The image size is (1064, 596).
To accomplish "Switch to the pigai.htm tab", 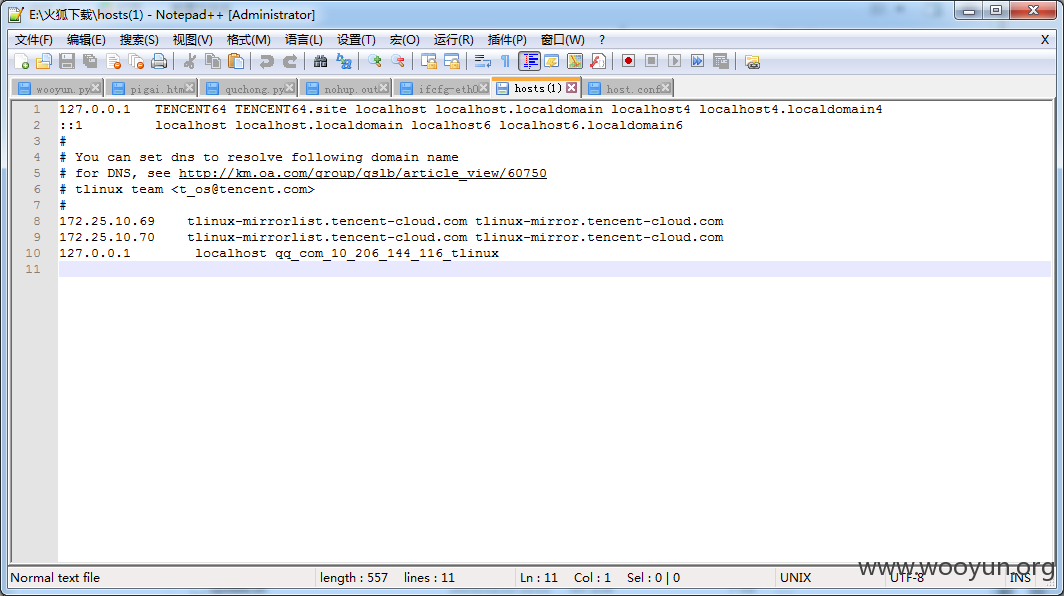I will click(x=151, y=89).
